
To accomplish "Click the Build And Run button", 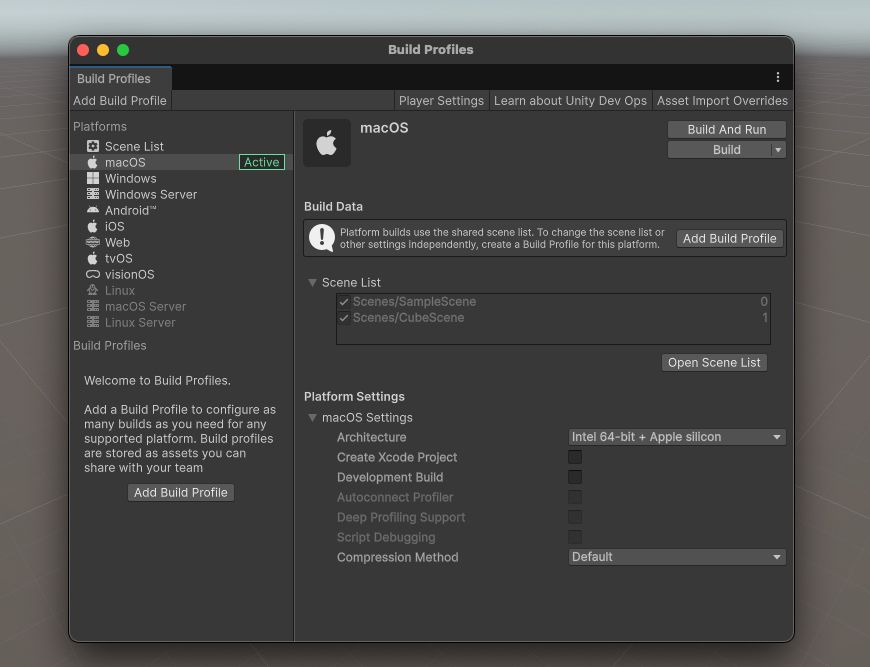I will click(x=726, y=129).
